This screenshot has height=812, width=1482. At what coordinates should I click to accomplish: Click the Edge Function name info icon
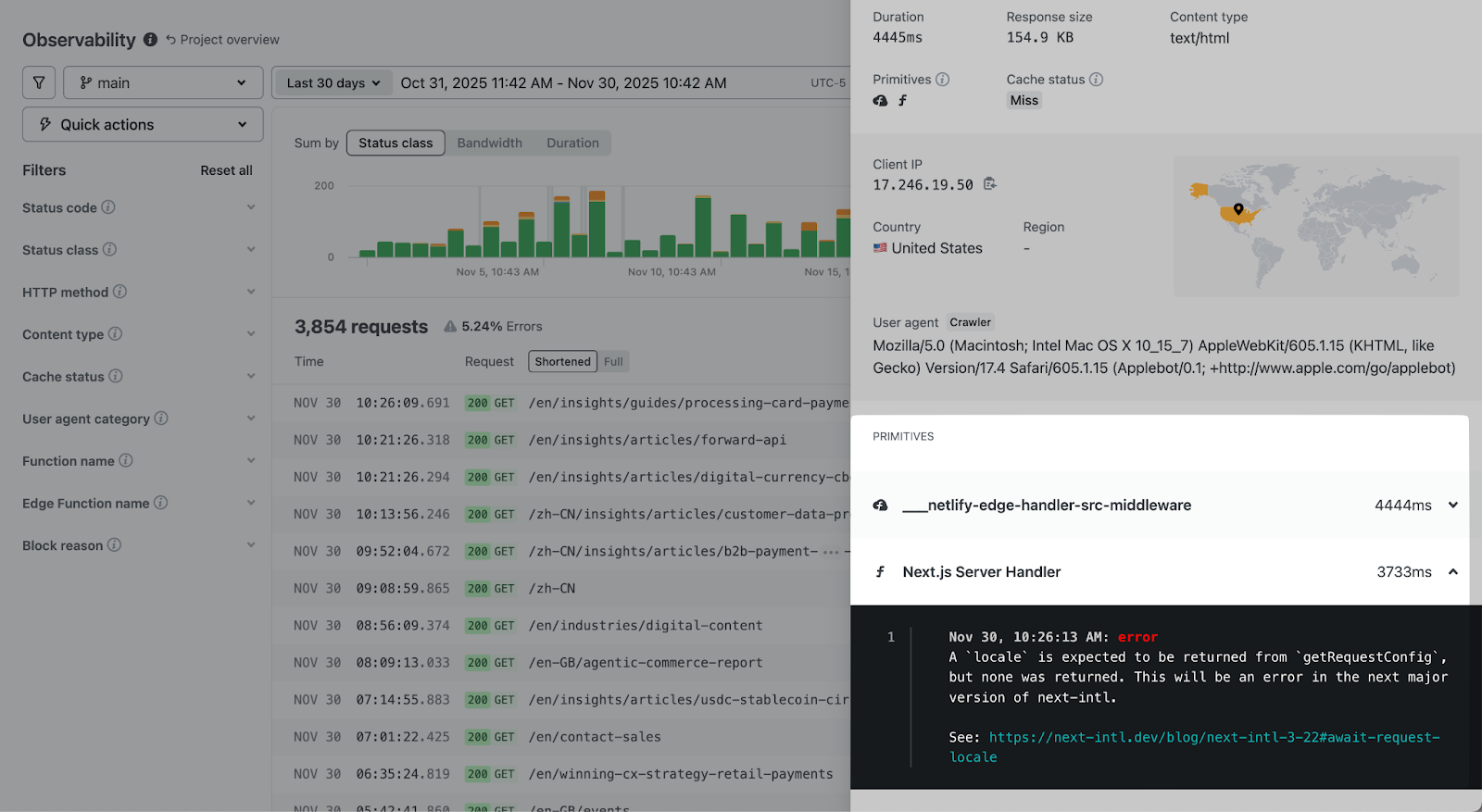160,503
